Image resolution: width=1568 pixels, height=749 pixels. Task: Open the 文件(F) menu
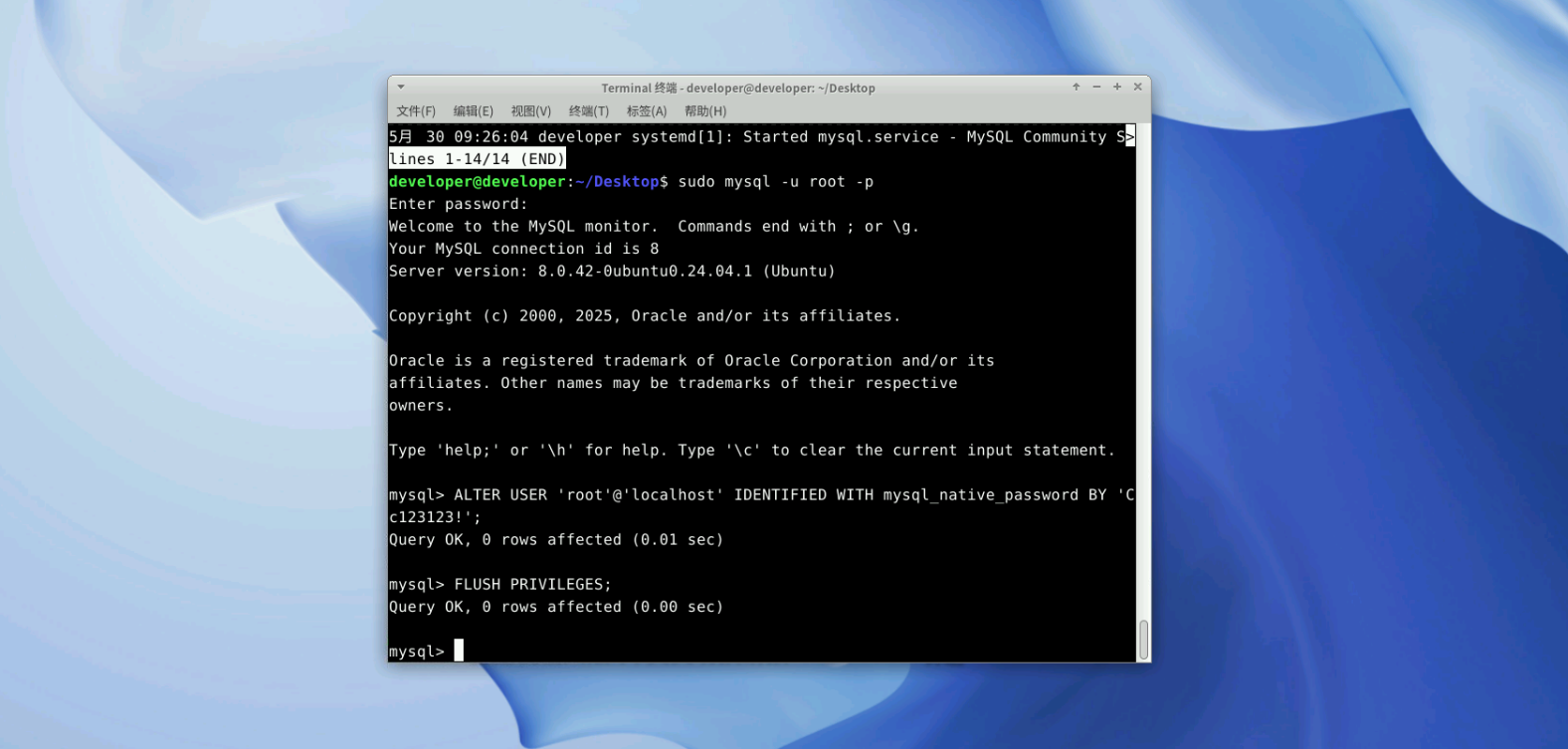coord(416,111)
